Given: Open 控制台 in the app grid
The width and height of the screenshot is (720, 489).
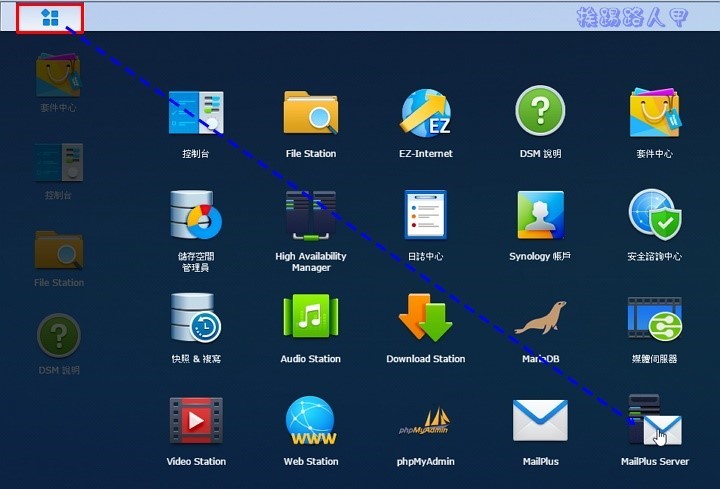Looking at the screenshot, I should click(196, 112).
